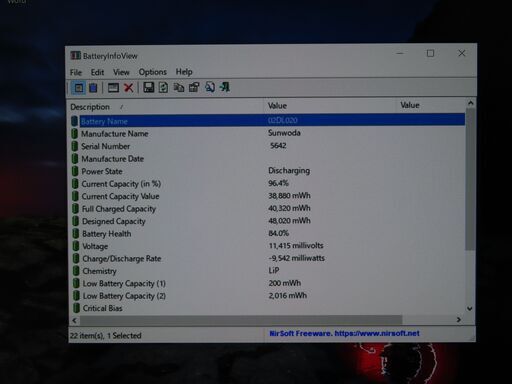Click the second Value column header
This screenshot has width=512, height=384.
click(x=431, y=105)
